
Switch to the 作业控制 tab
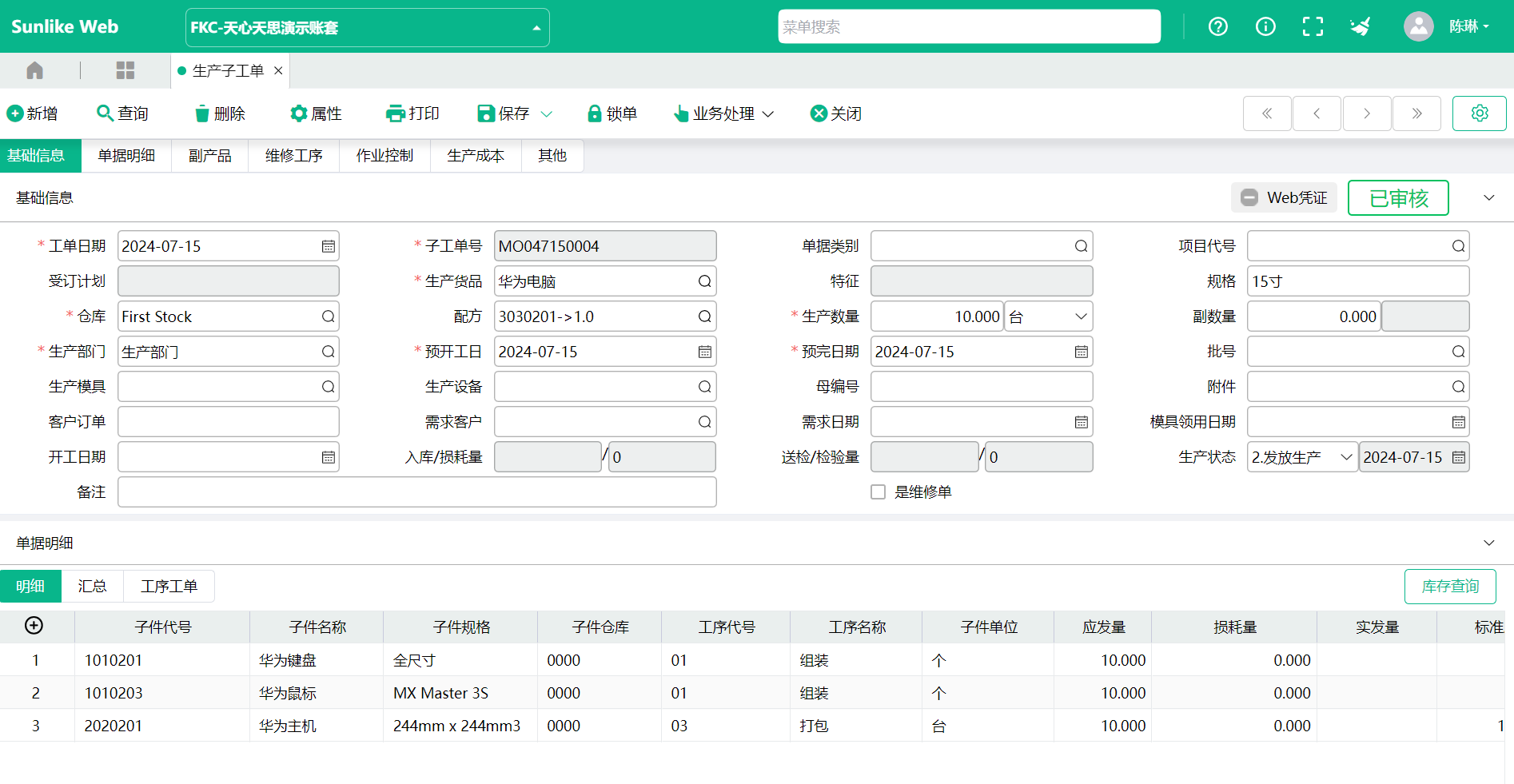384,156
